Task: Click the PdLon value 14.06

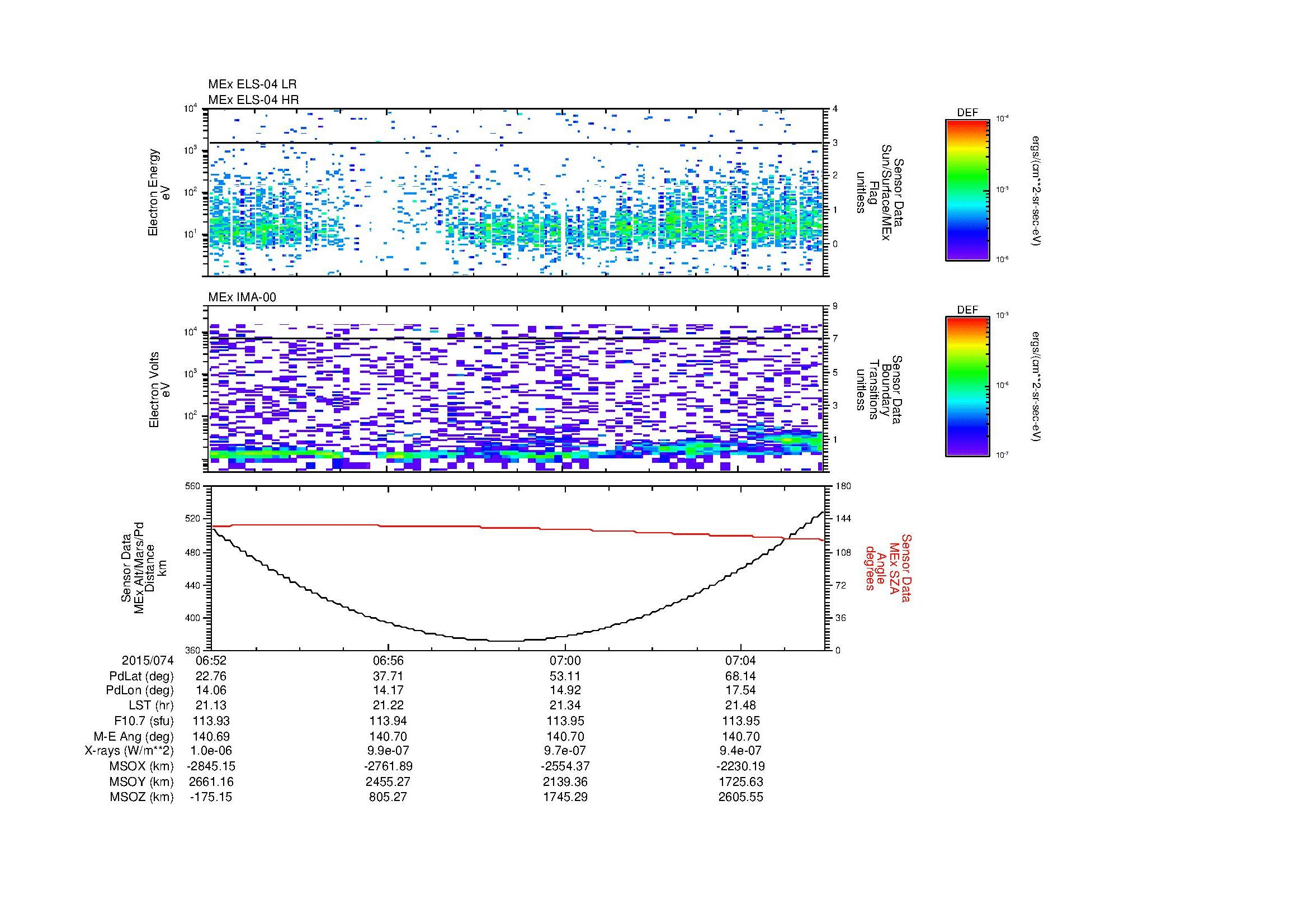Action: point(211,690)
